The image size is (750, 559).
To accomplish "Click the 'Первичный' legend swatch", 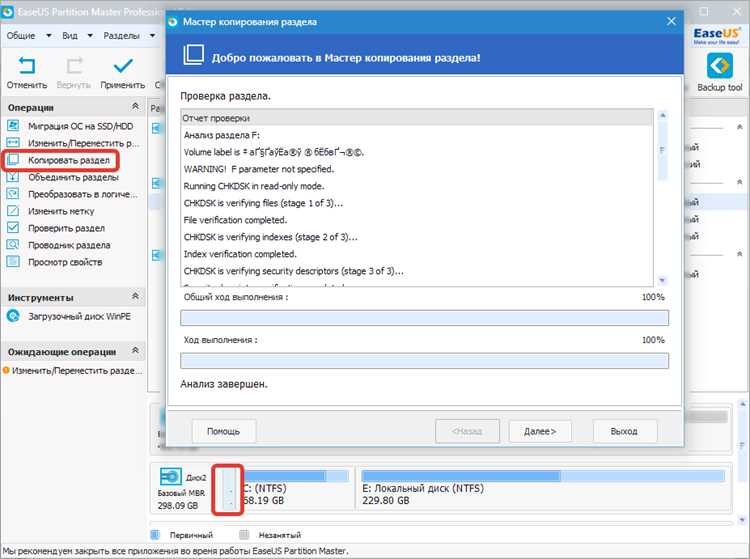I will coord(155,535).
